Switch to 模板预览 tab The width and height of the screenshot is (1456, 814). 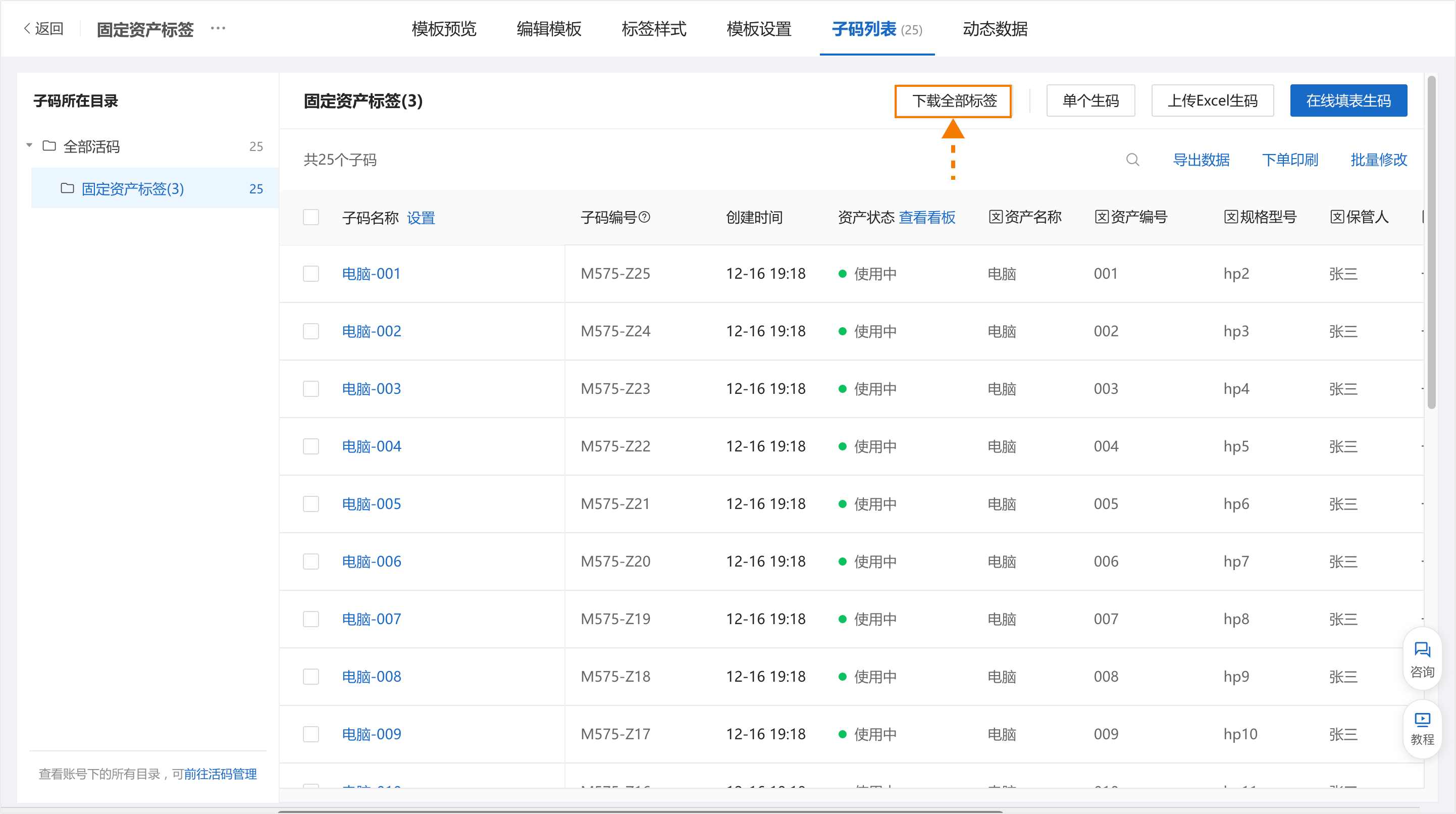pyautogui.click(x=444, y=29)
